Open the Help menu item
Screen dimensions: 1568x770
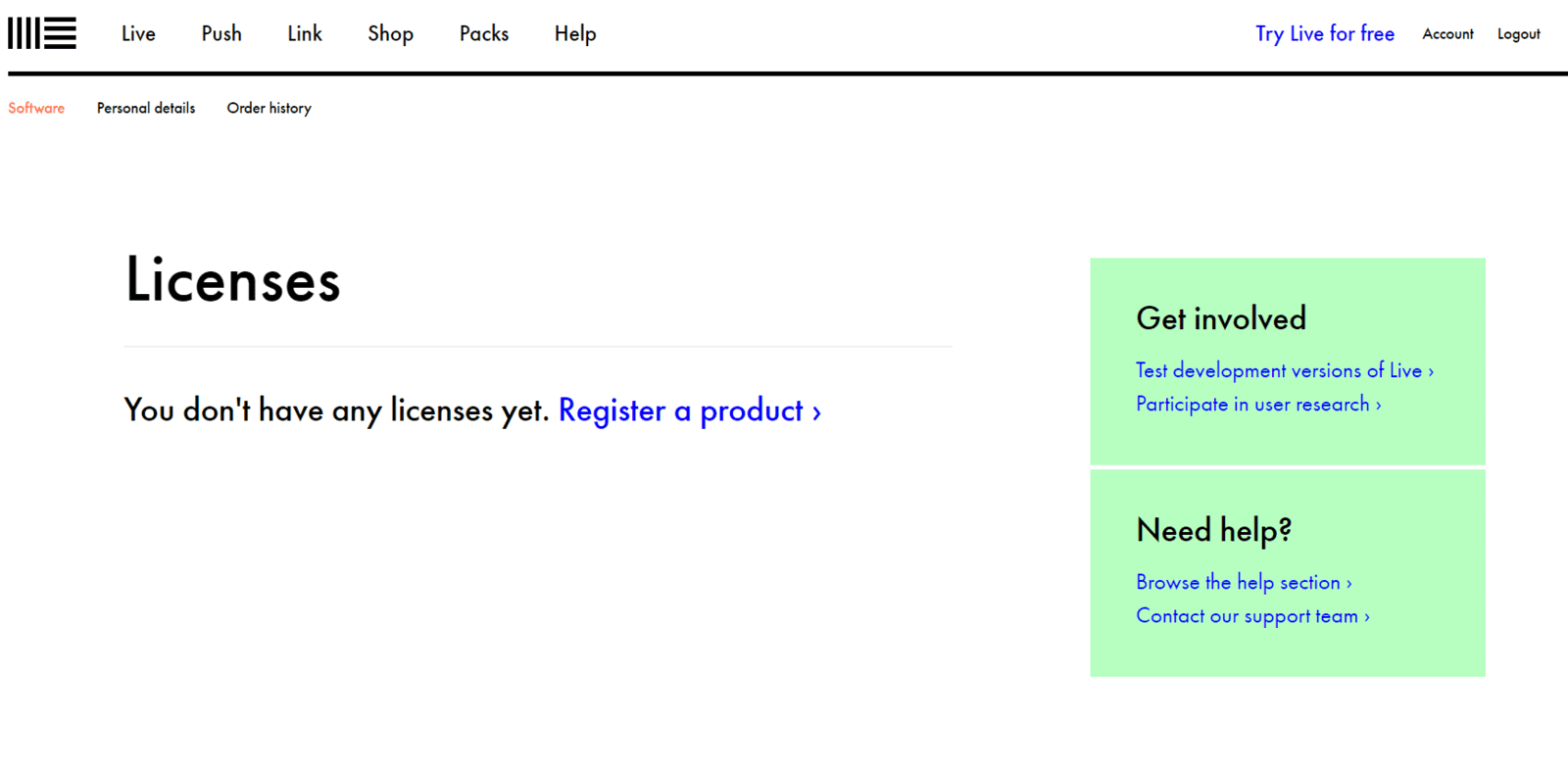click(575, 33)
